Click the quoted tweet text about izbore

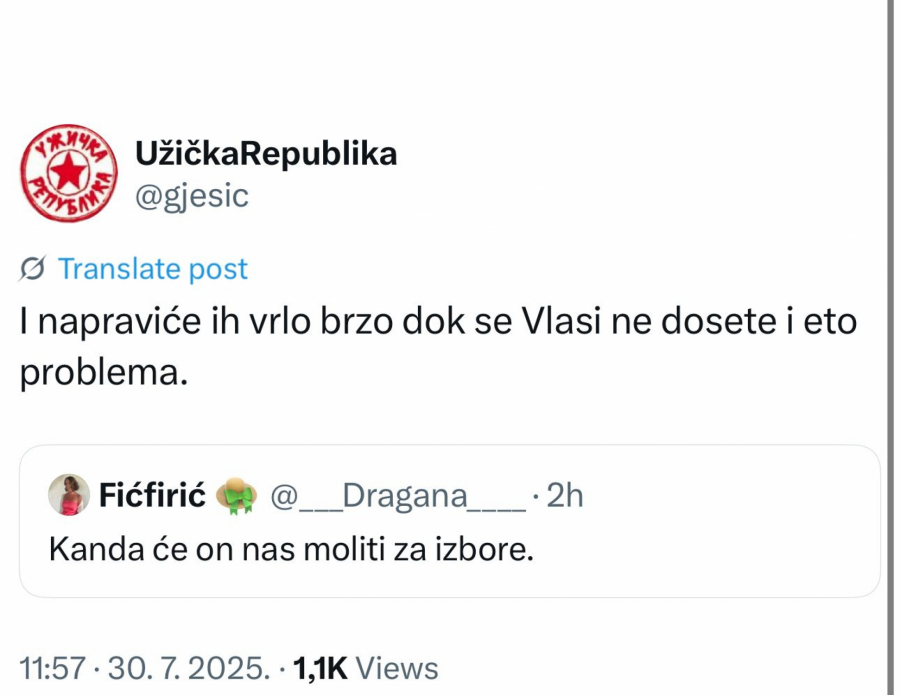click(290, 548)
